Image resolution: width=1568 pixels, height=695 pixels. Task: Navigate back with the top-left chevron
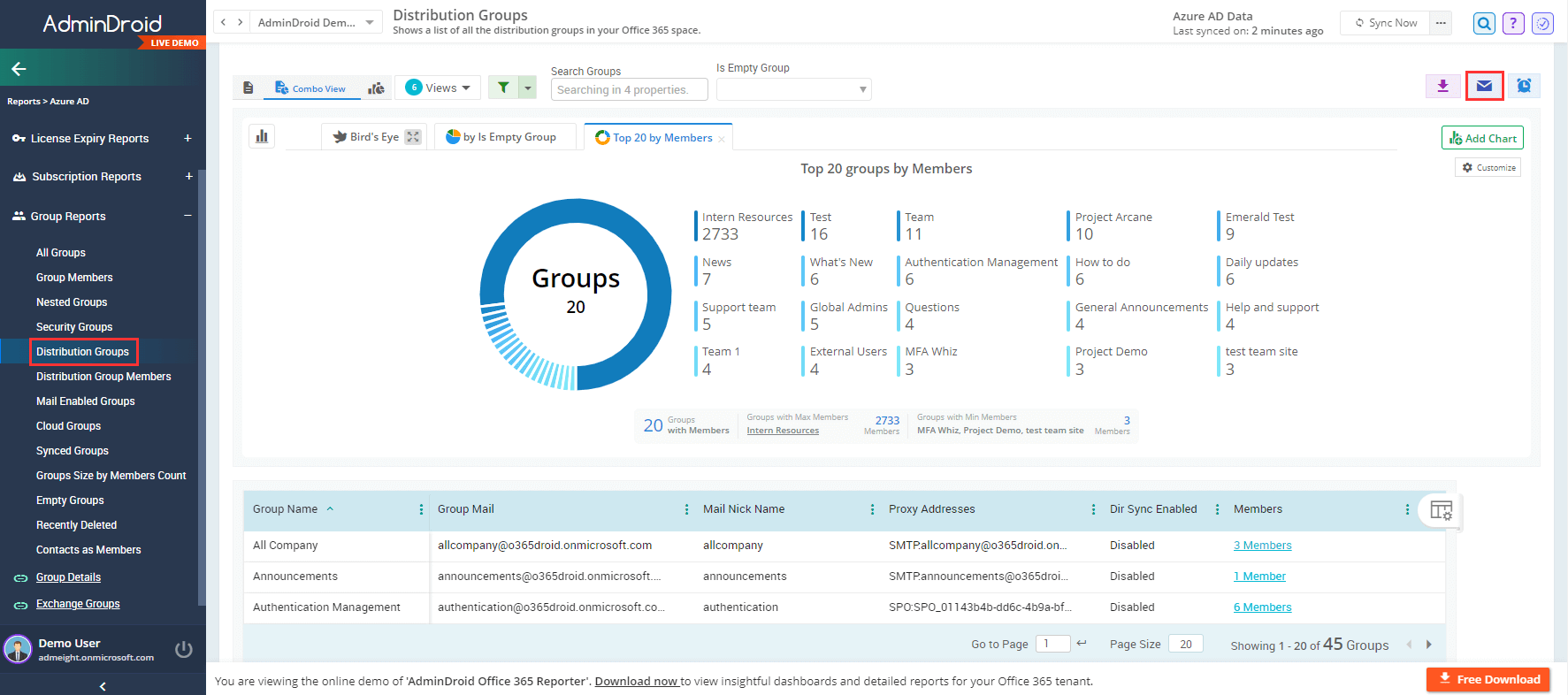pyautogui.click(x=223, y=22)
